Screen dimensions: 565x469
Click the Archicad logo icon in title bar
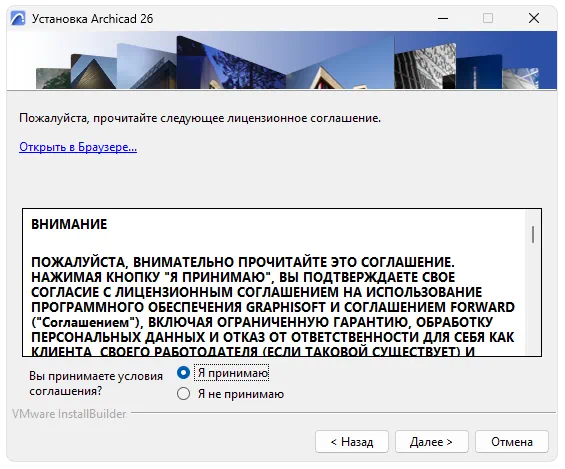18,18
